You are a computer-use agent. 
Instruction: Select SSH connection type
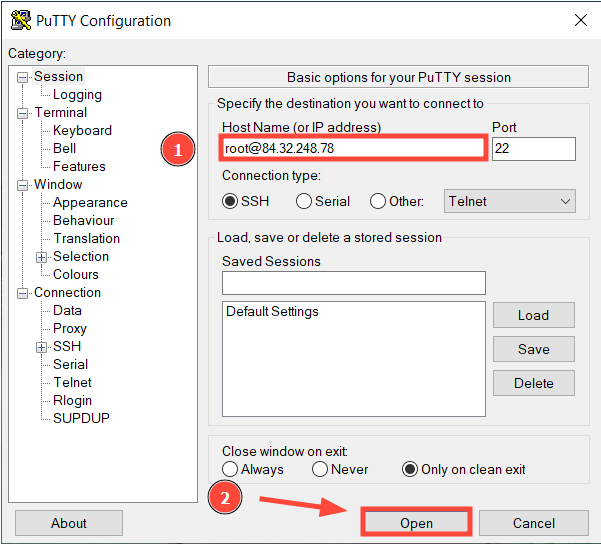coord(231,201)
